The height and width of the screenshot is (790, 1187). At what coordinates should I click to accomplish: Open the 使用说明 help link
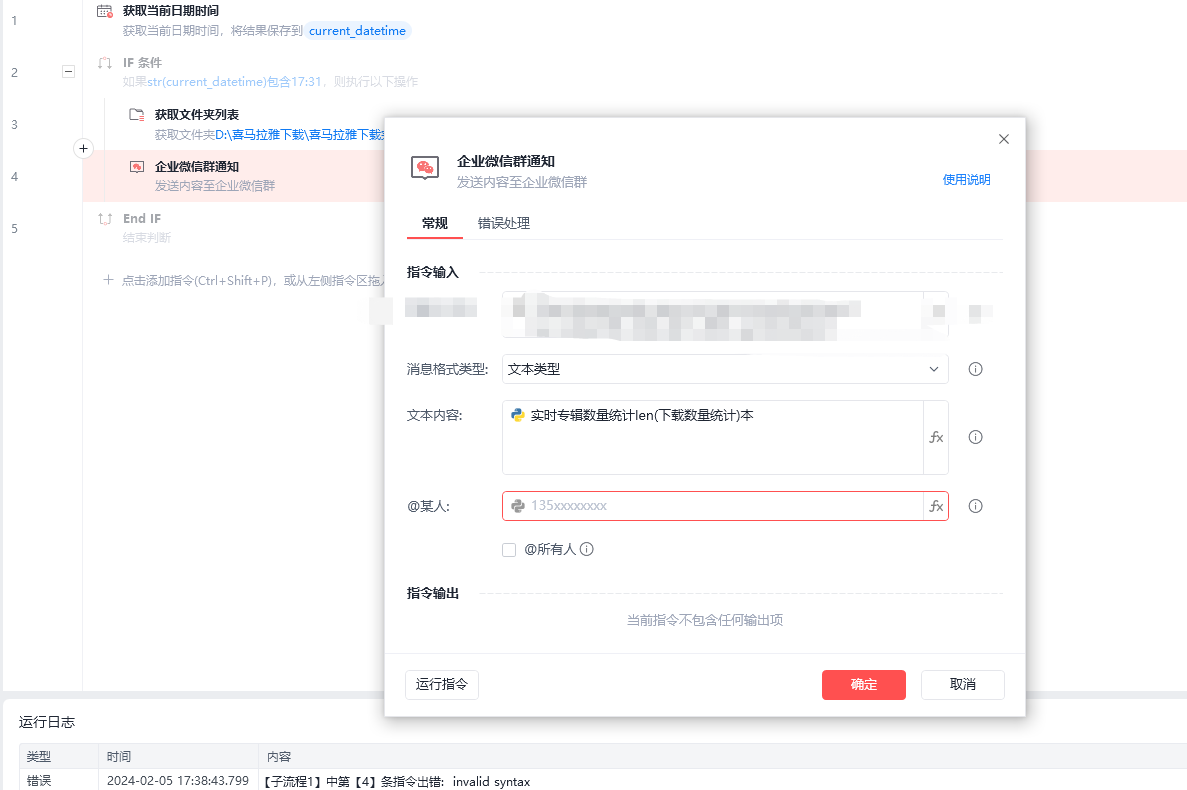[966, 179]
